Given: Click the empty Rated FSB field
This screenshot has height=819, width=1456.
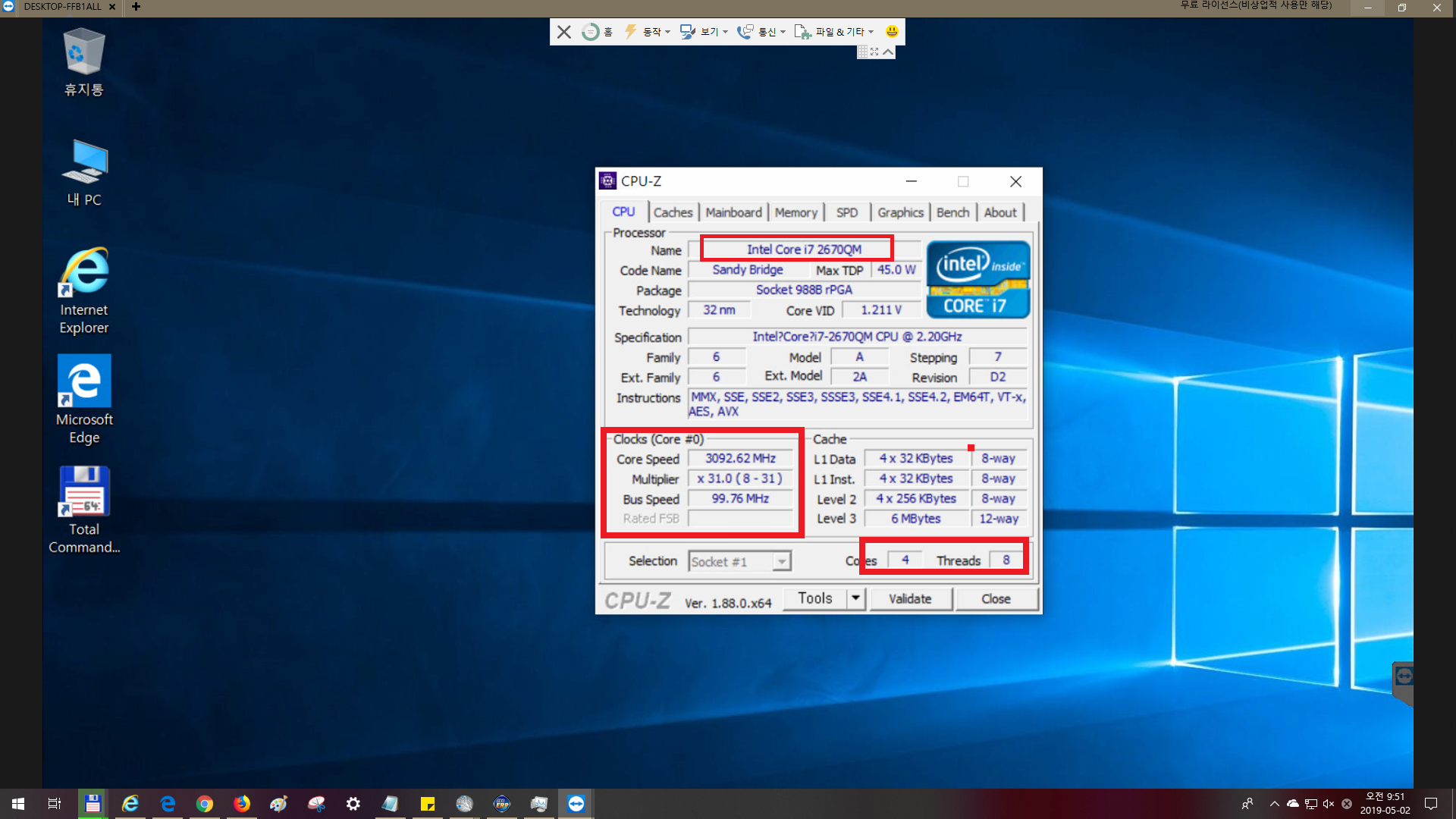Looking at the screenshot, I should (x=740, y=519).
